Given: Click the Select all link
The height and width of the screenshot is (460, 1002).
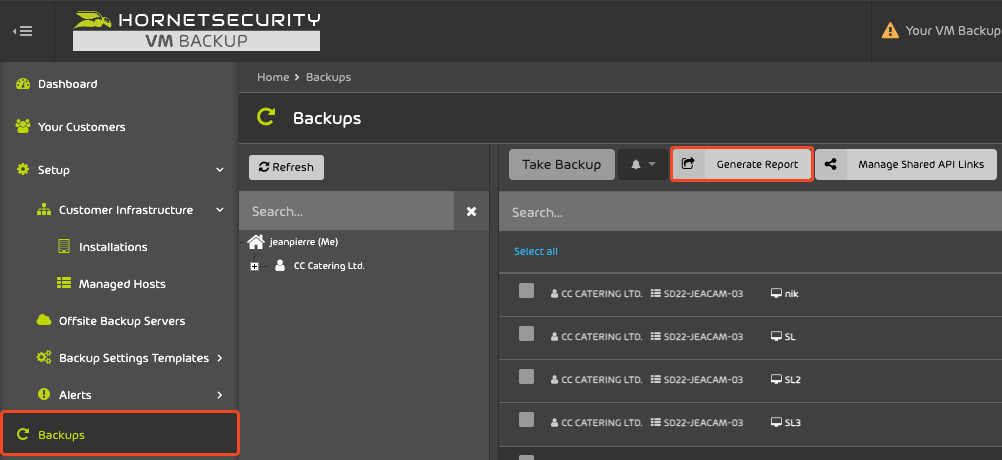Looking at the screenshot, I should tap(536, 252).
